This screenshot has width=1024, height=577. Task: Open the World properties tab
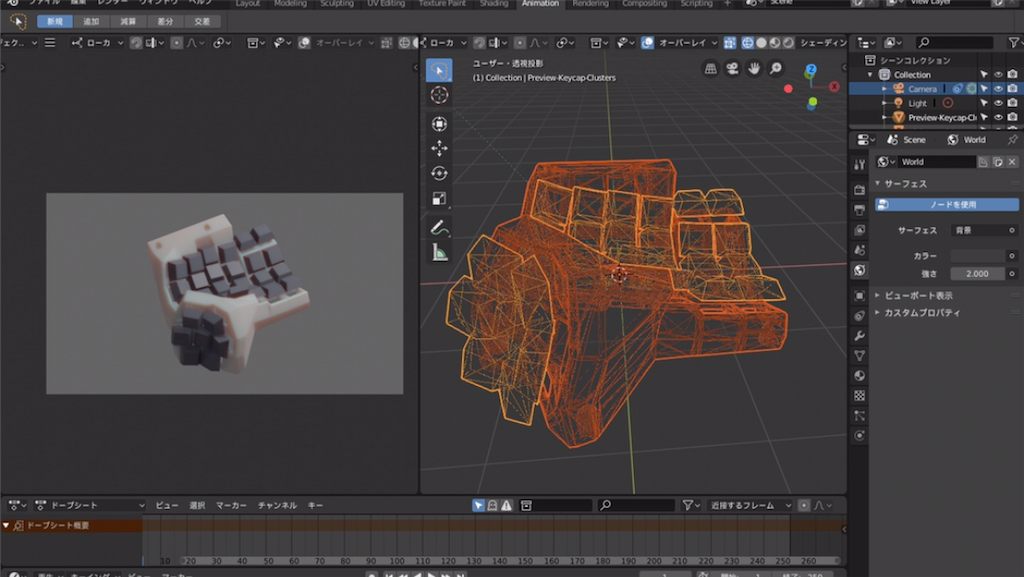click(859, 270)
